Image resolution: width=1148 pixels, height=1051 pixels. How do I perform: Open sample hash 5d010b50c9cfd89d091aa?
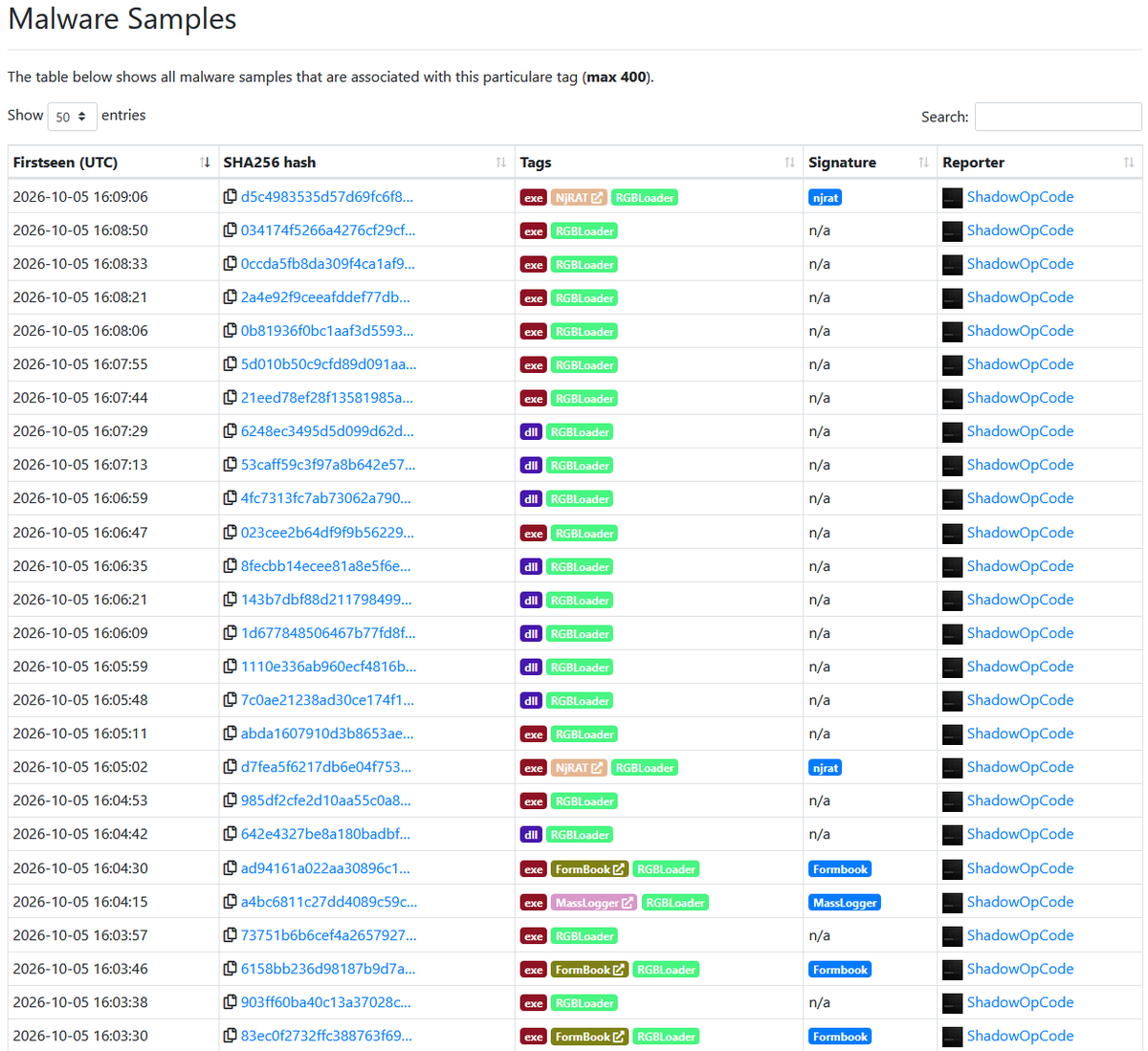(328, 364)
